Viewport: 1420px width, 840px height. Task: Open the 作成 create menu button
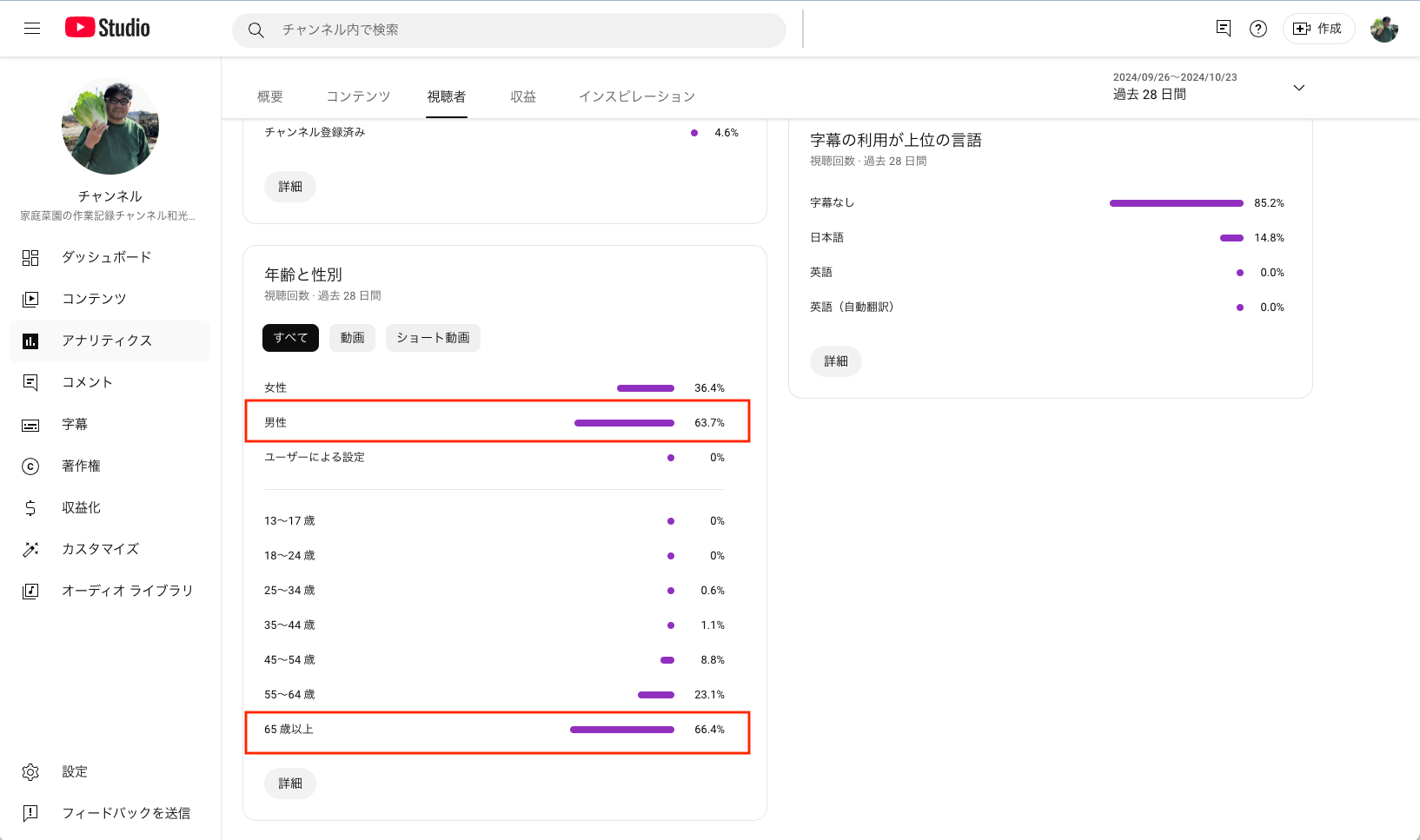(1318, 29)
